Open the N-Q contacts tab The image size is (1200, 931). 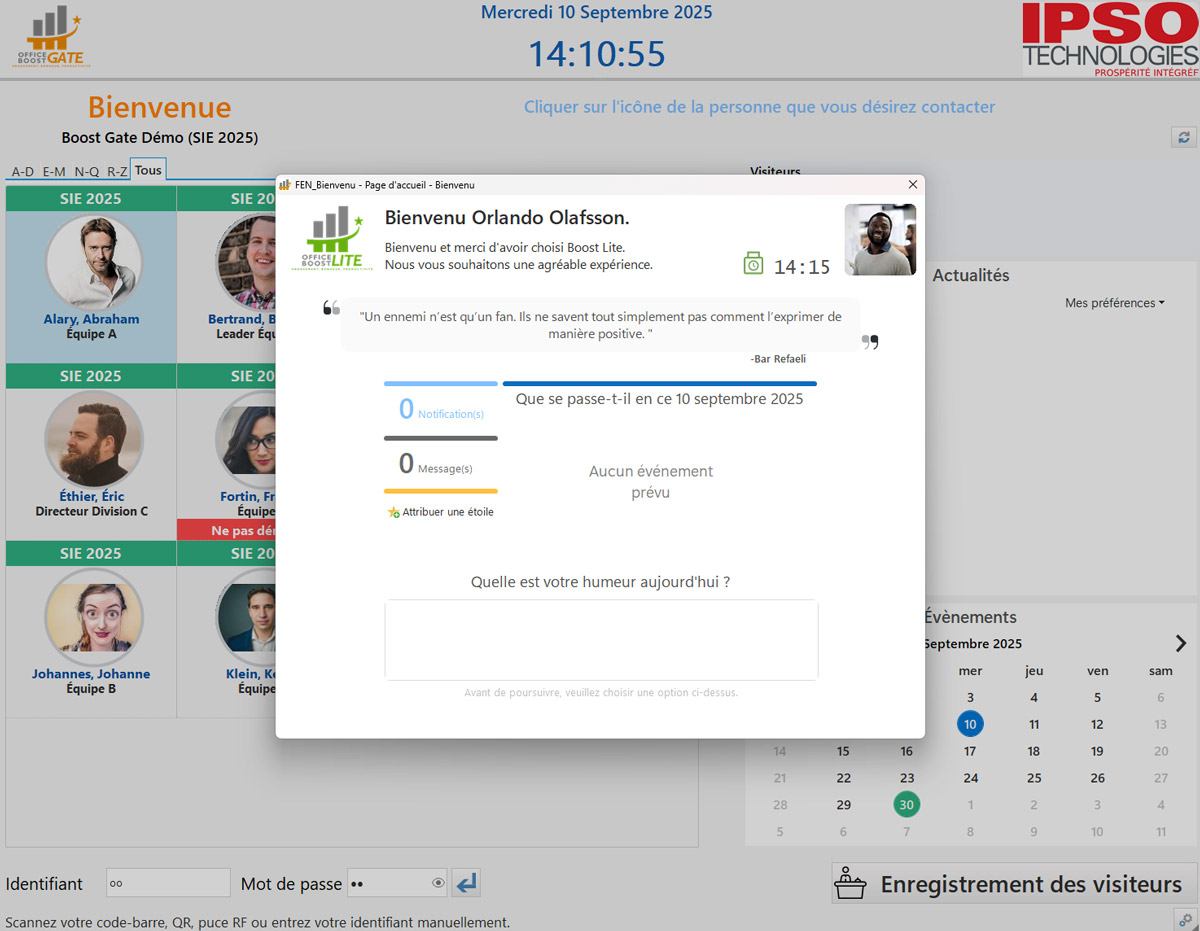[x=87, y=171]
